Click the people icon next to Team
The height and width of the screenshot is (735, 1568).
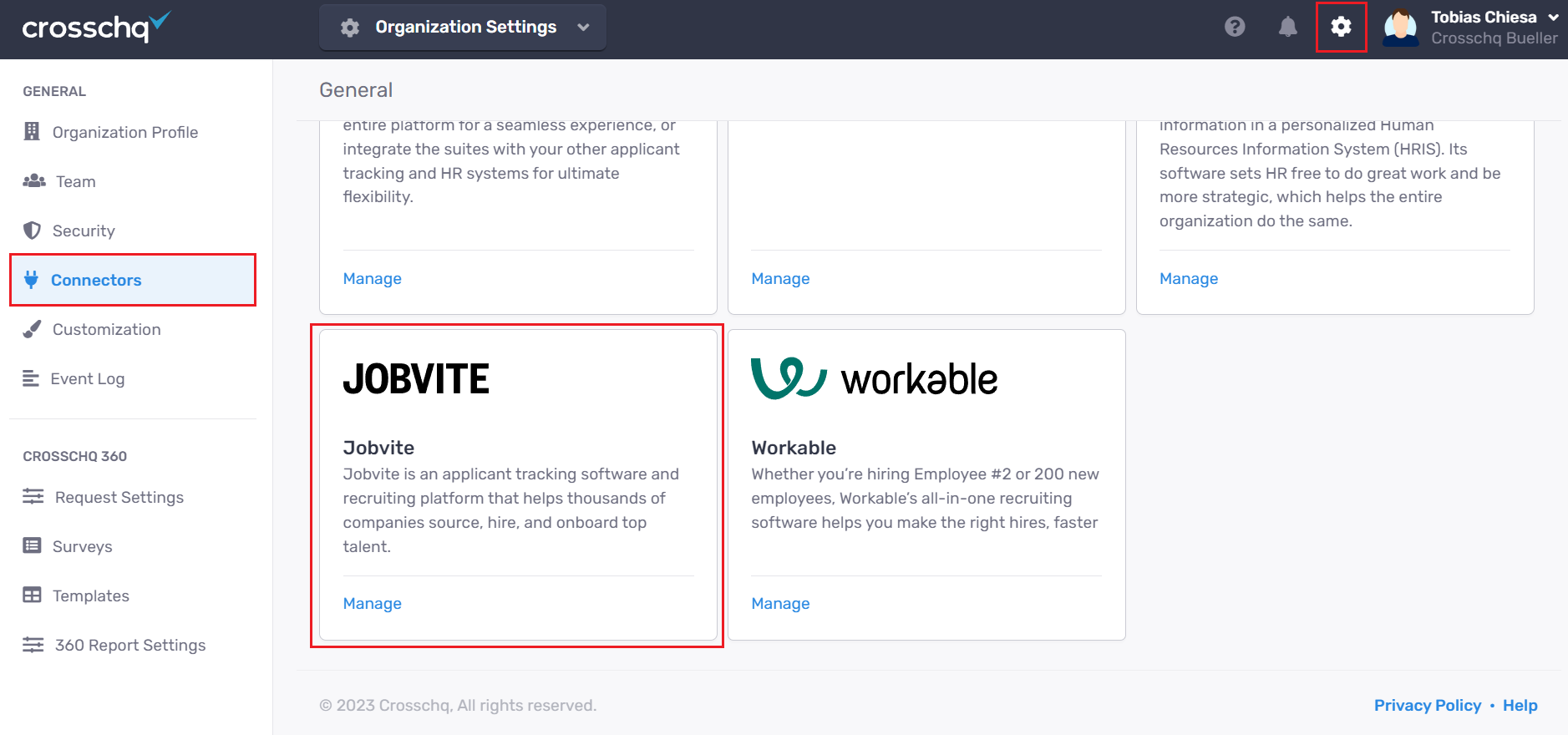[34, 180]
